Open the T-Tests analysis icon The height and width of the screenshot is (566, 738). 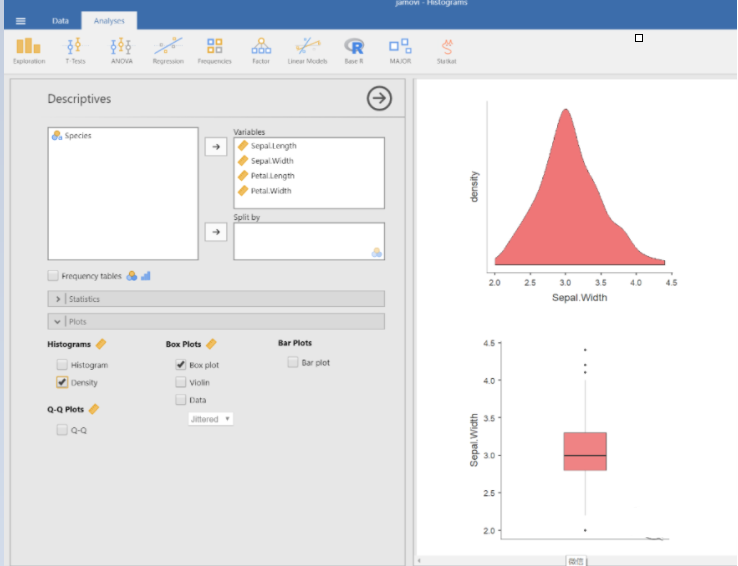74,49
